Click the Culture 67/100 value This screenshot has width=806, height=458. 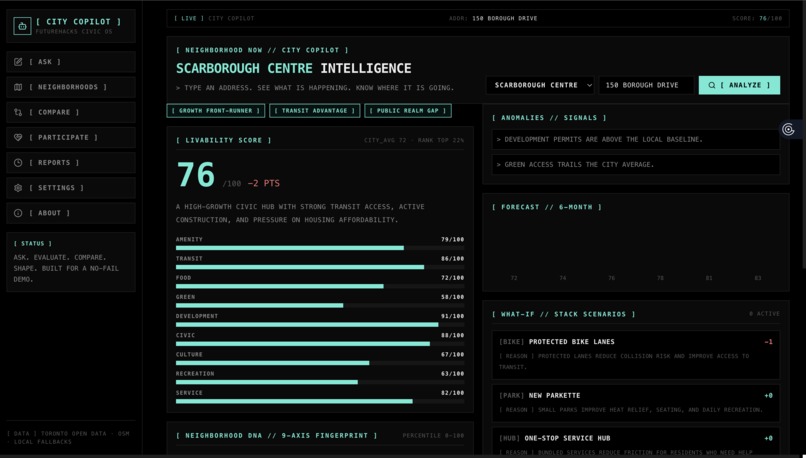pos(452,355)
